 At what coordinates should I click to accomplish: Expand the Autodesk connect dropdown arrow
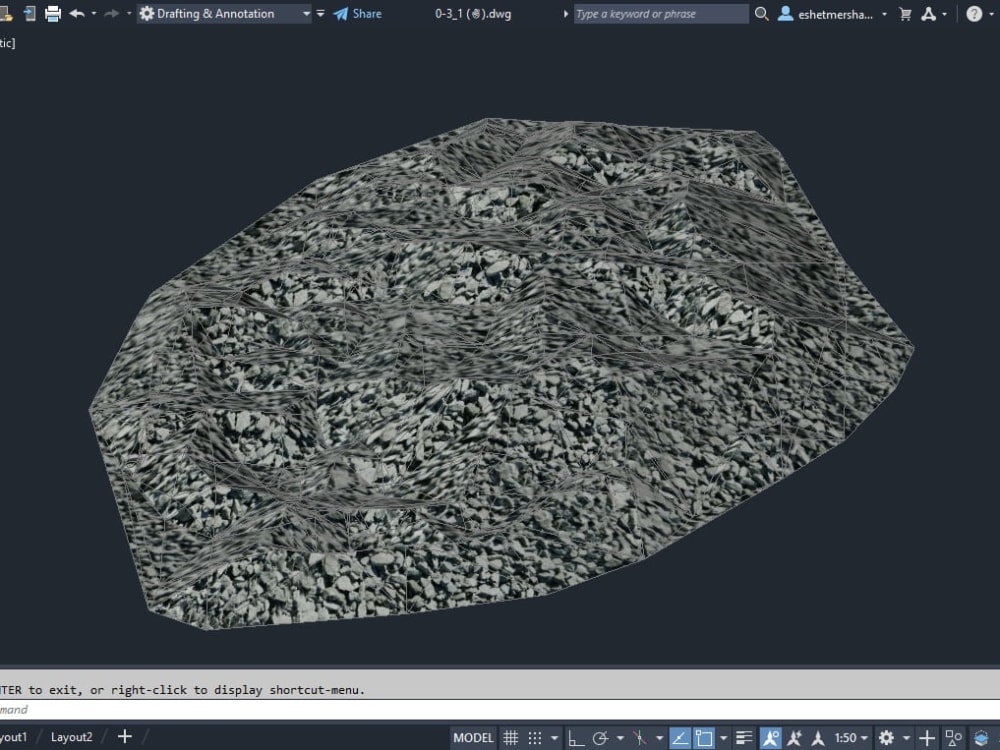[945, 13]
